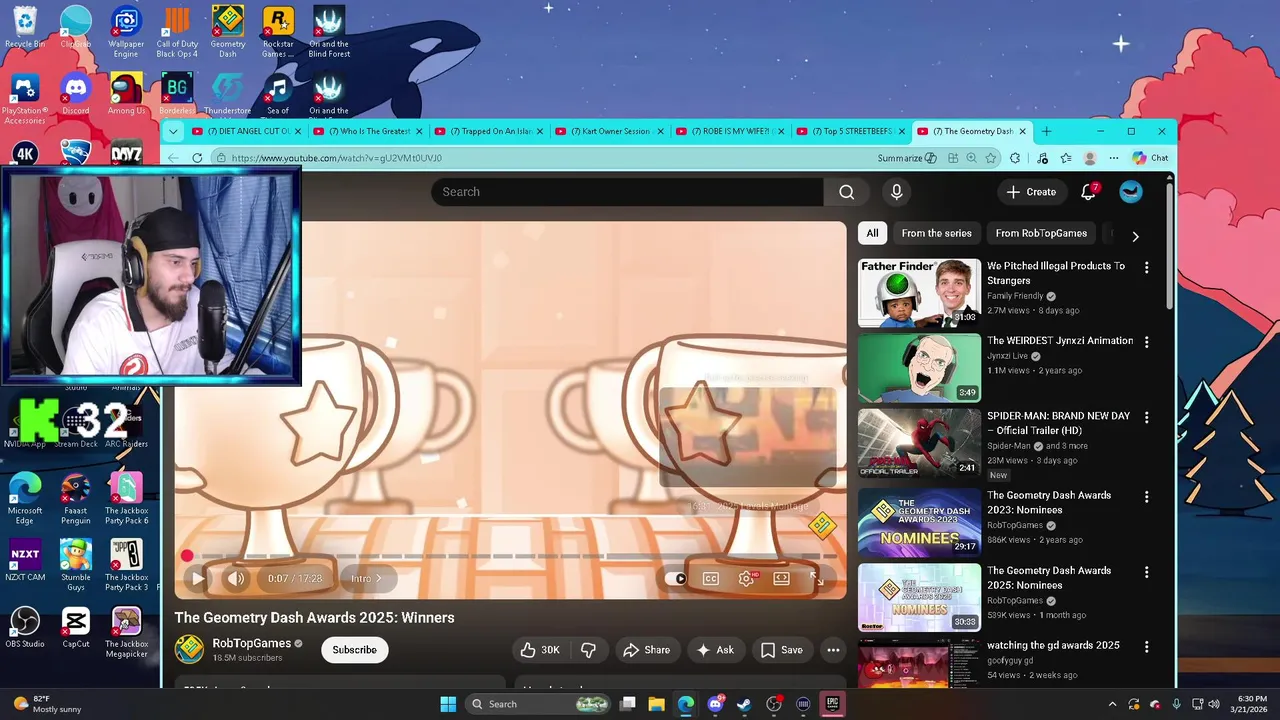Launch OBS Studio from the desktop

25,628
